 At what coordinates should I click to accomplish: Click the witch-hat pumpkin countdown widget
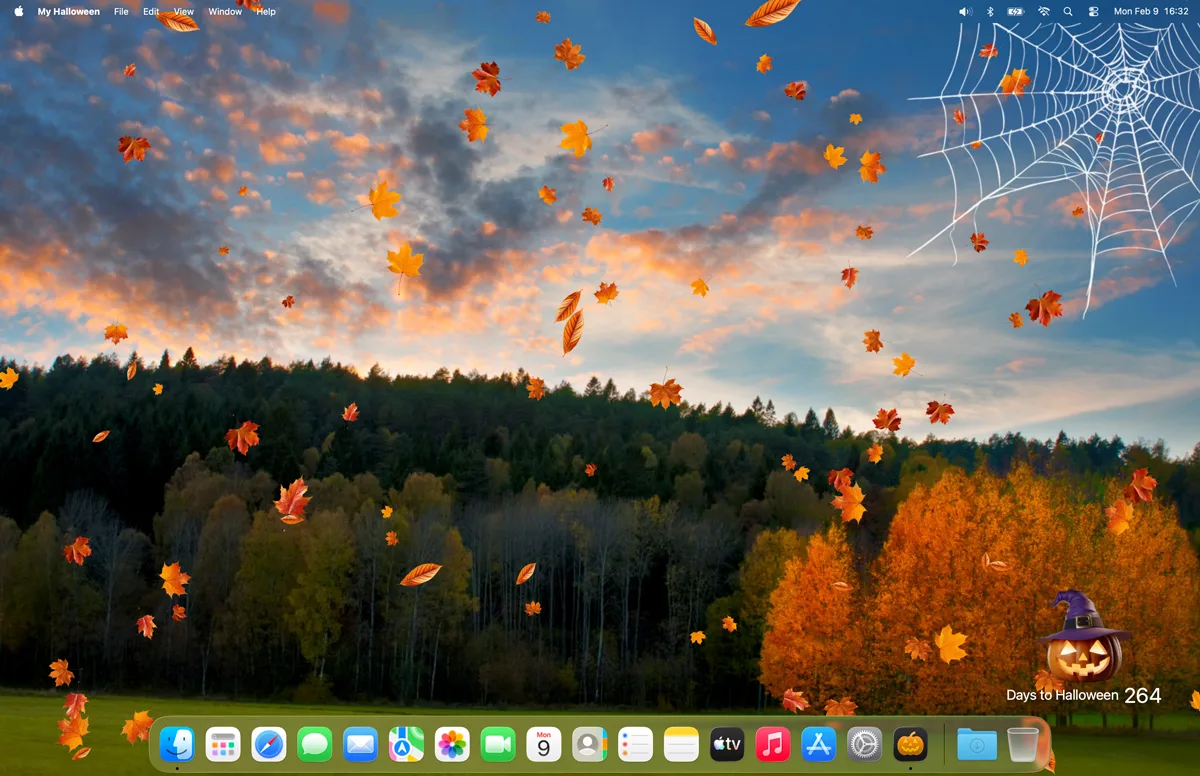[x=1084, y=640]
